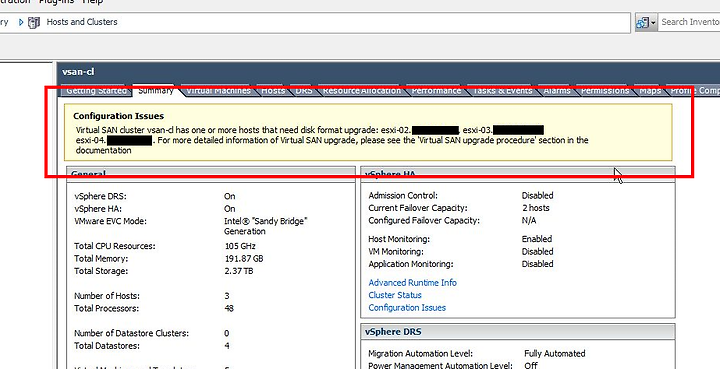This screenshot has width=720, height=369.
Task: Click the Admission Control Disabled value
Action: pyautogui.click(x=537, y=196)
